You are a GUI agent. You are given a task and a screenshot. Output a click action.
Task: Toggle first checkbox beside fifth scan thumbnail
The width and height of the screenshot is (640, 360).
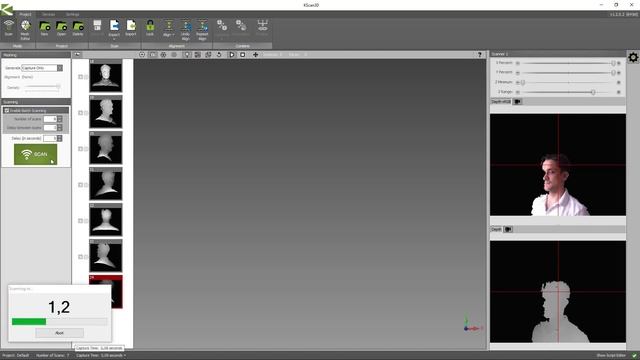click(80, 220)
